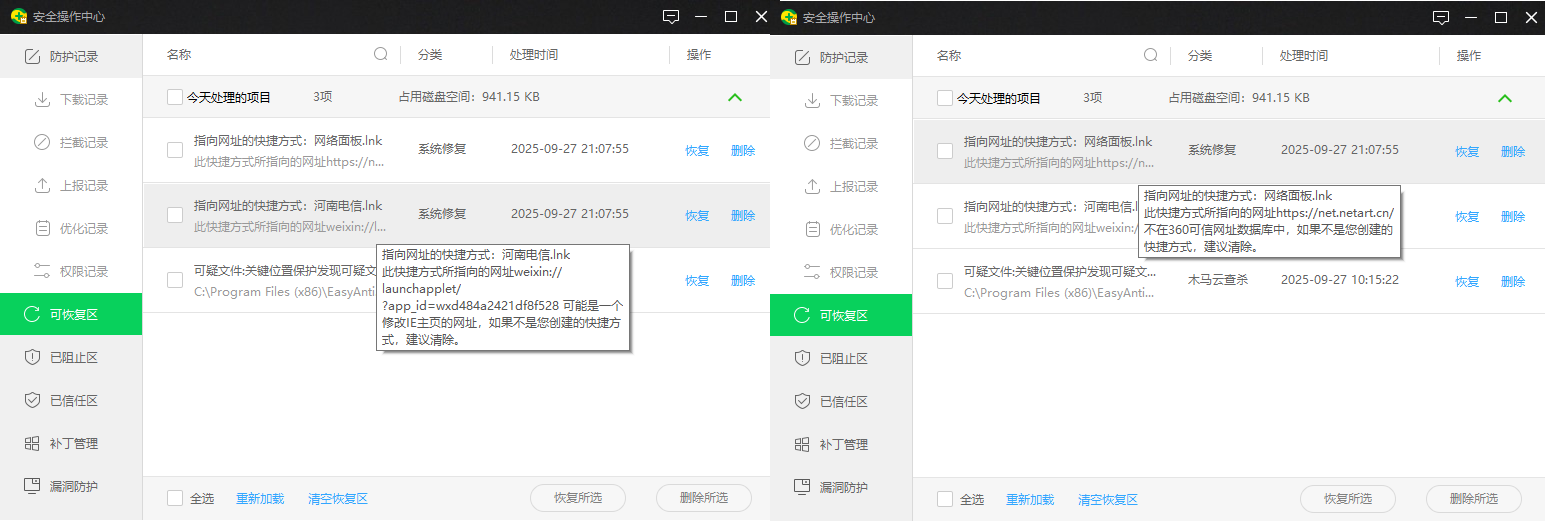Viewport: 1545px width, 521px height.
Task: Open 漏洞防护 icon in the right window
Action: (x=802, y=487)
